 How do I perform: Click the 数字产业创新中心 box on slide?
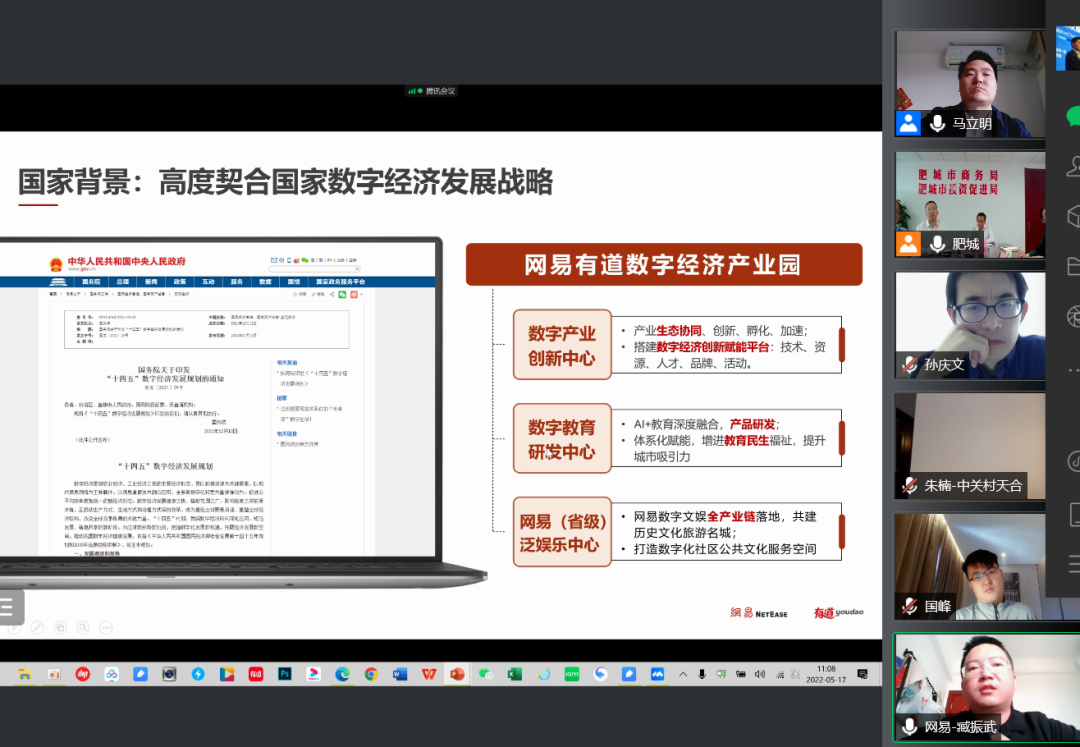pos(562,345)
